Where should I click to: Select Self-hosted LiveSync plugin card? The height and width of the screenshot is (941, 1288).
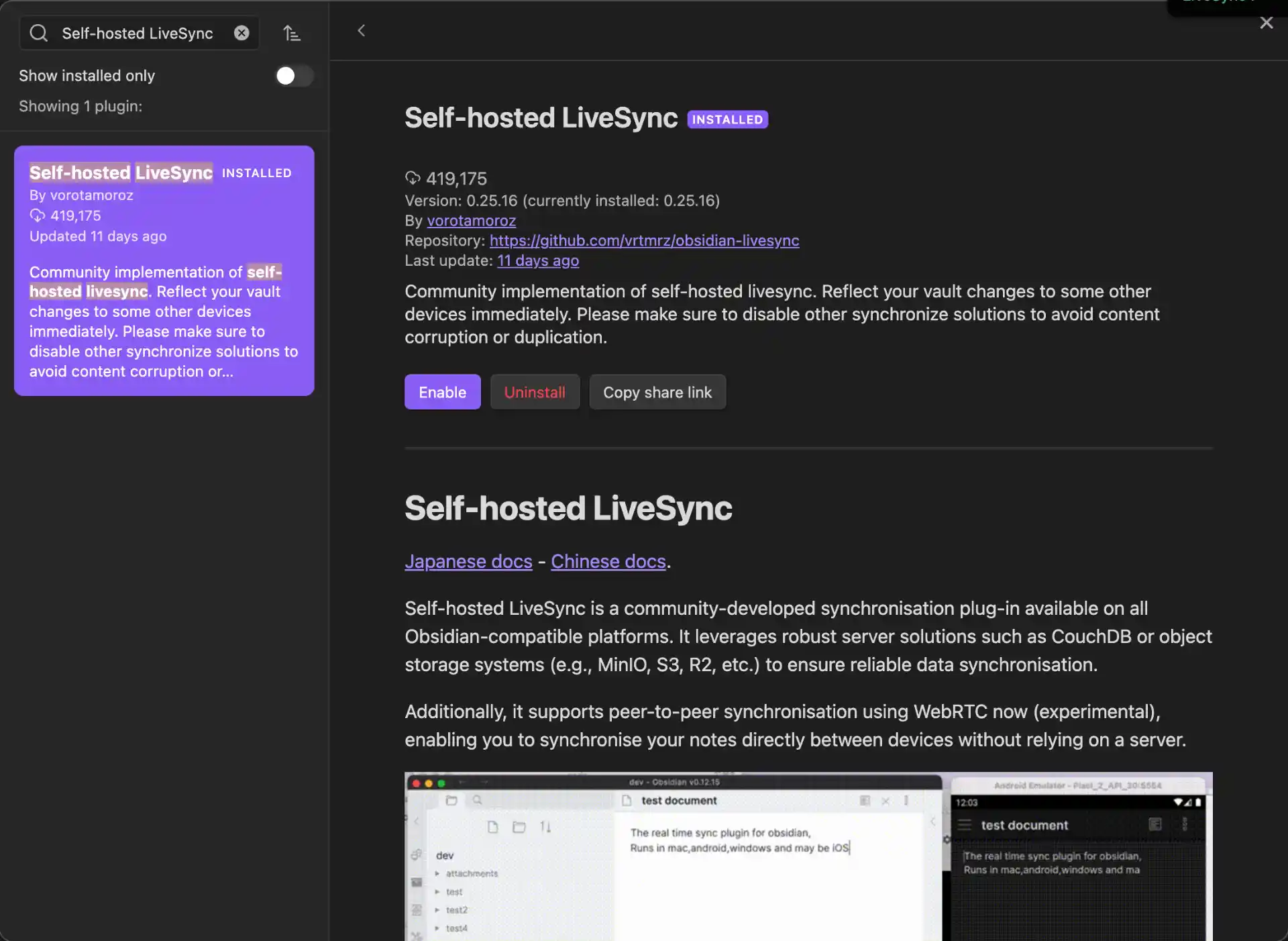[164, 270]
